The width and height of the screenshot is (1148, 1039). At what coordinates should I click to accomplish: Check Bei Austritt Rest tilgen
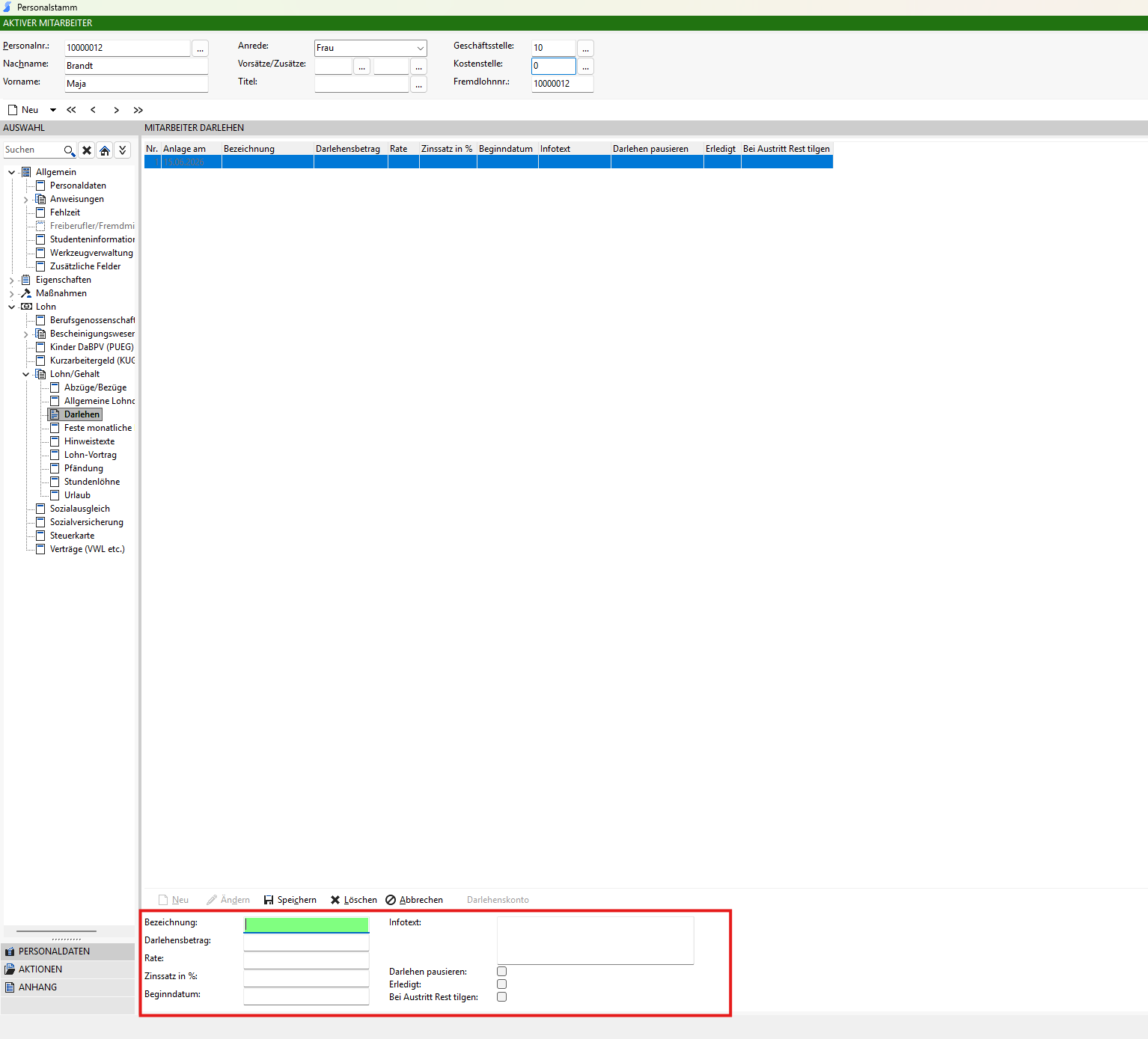(502, 997)
